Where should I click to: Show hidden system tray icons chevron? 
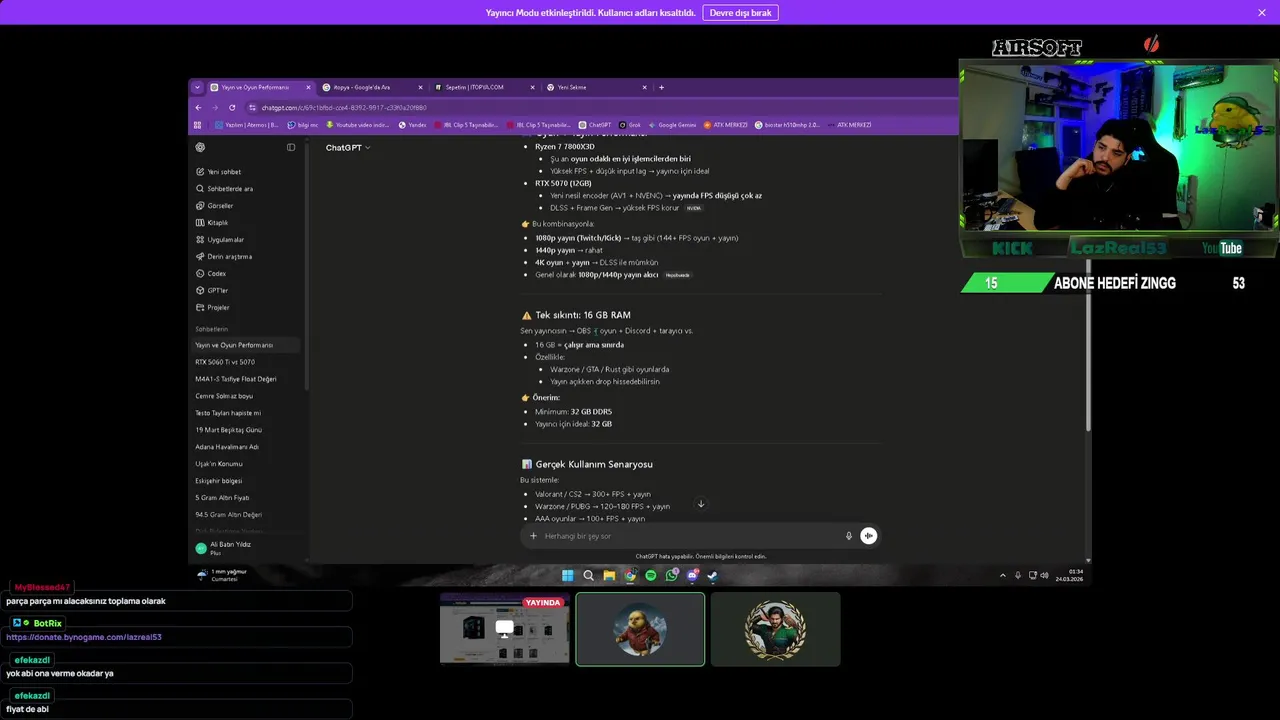coord(1003,575)
